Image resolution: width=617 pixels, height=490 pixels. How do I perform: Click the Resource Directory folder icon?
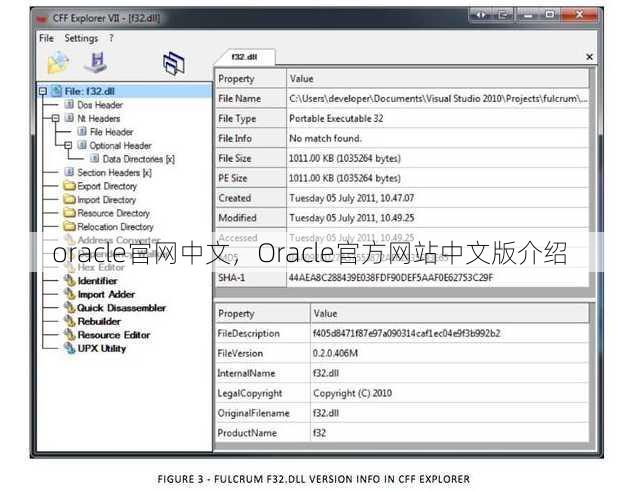[x=69, y=213]
